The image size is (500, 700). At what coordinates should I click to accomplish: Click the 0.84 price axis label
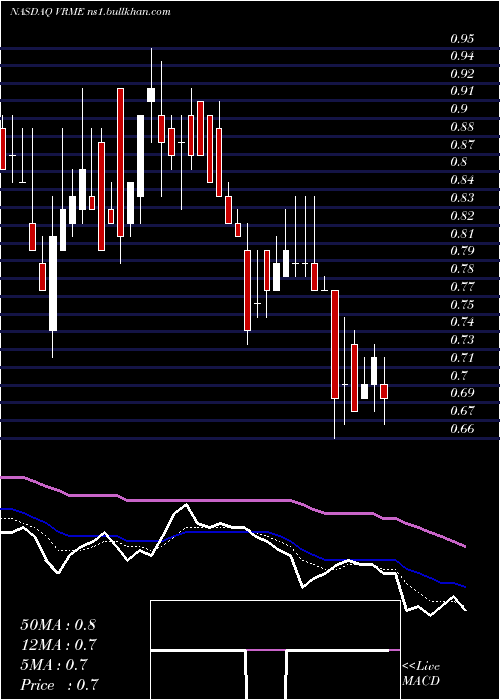462,180
